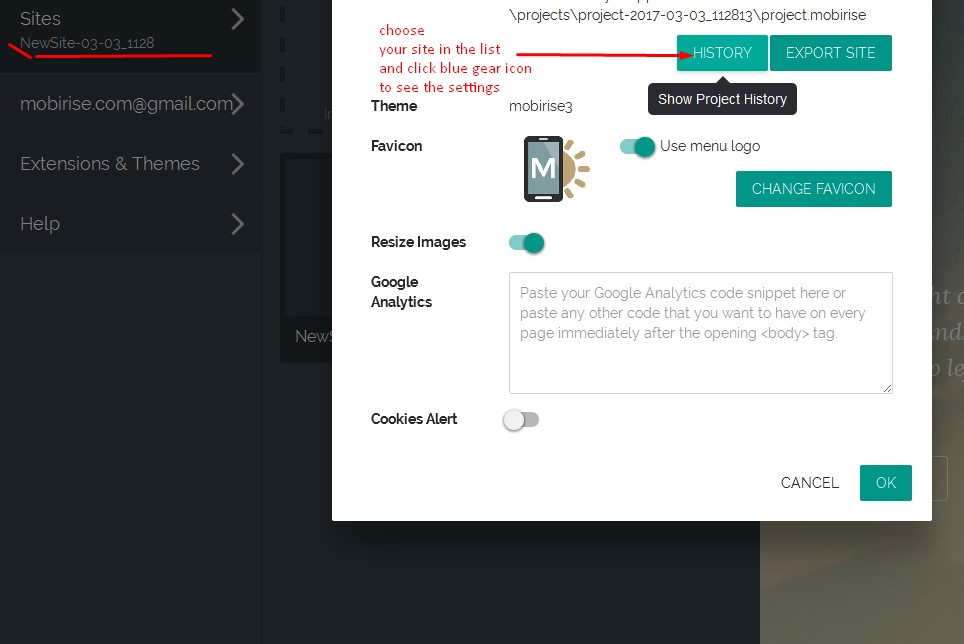Select the mobirise.com@gmail.com account entry
The width and height of the screenshot is (964, 644).
click(x=125, y=103)
